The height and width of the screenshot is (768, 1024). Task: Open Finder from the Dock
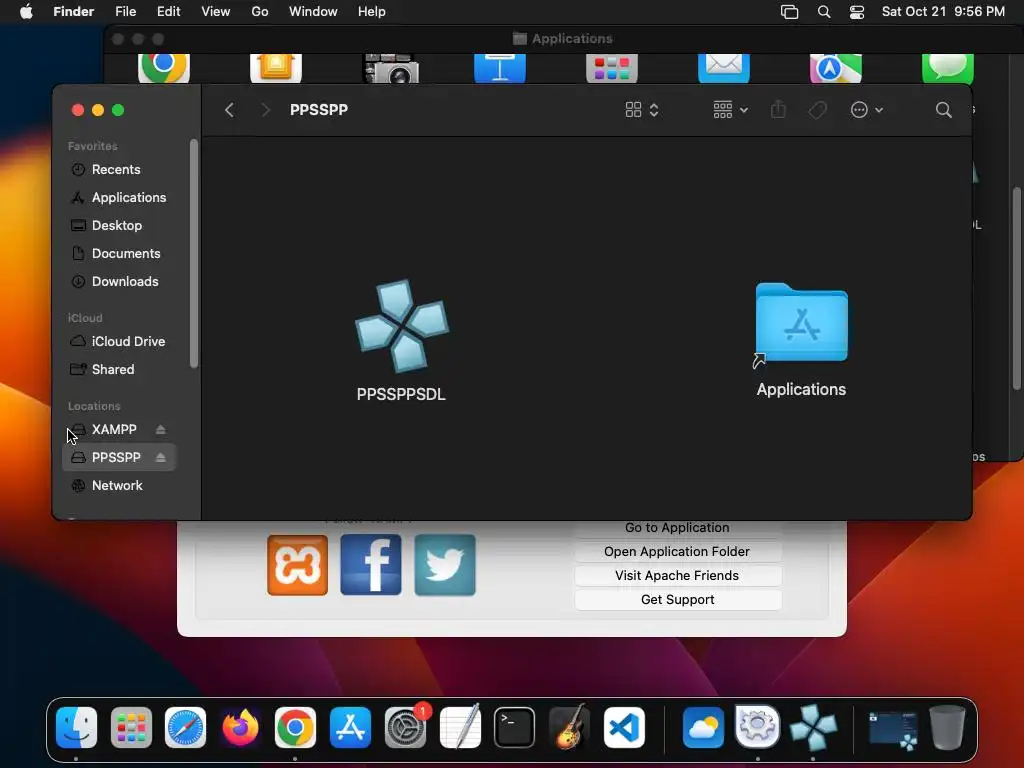[76, 727]
